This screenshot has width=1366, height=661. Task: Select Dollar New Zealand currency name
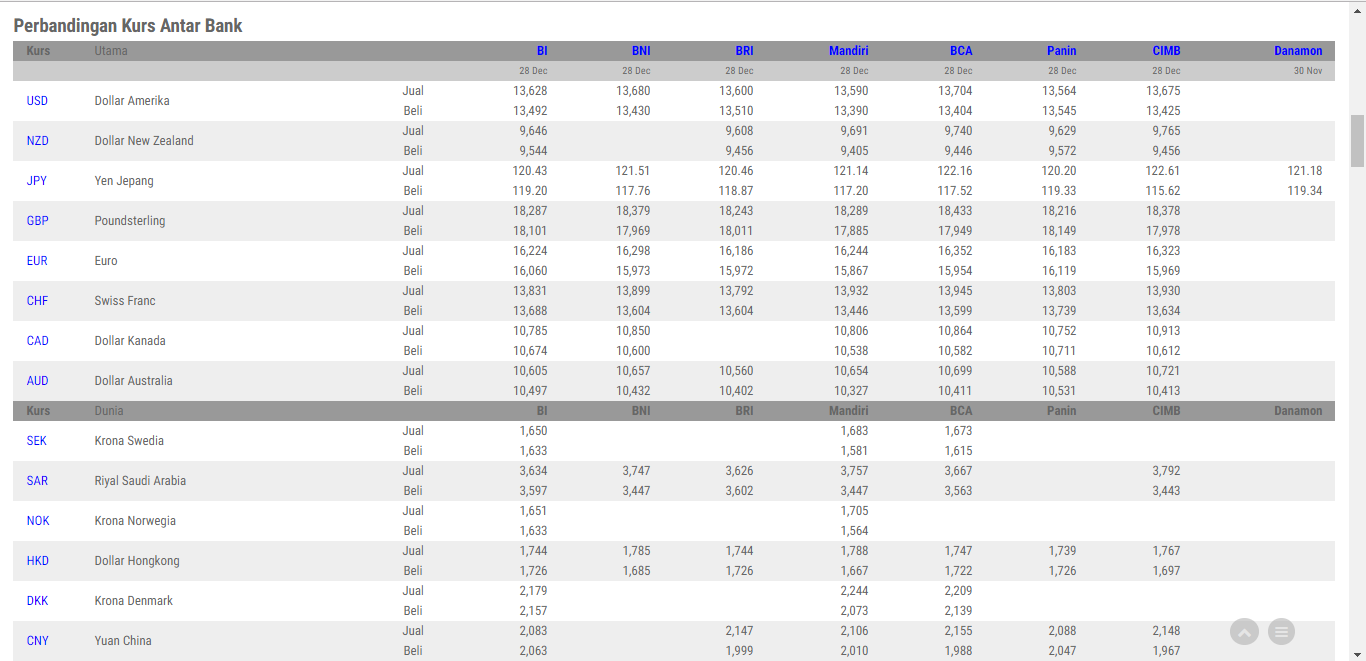click(x=144, y=141)
